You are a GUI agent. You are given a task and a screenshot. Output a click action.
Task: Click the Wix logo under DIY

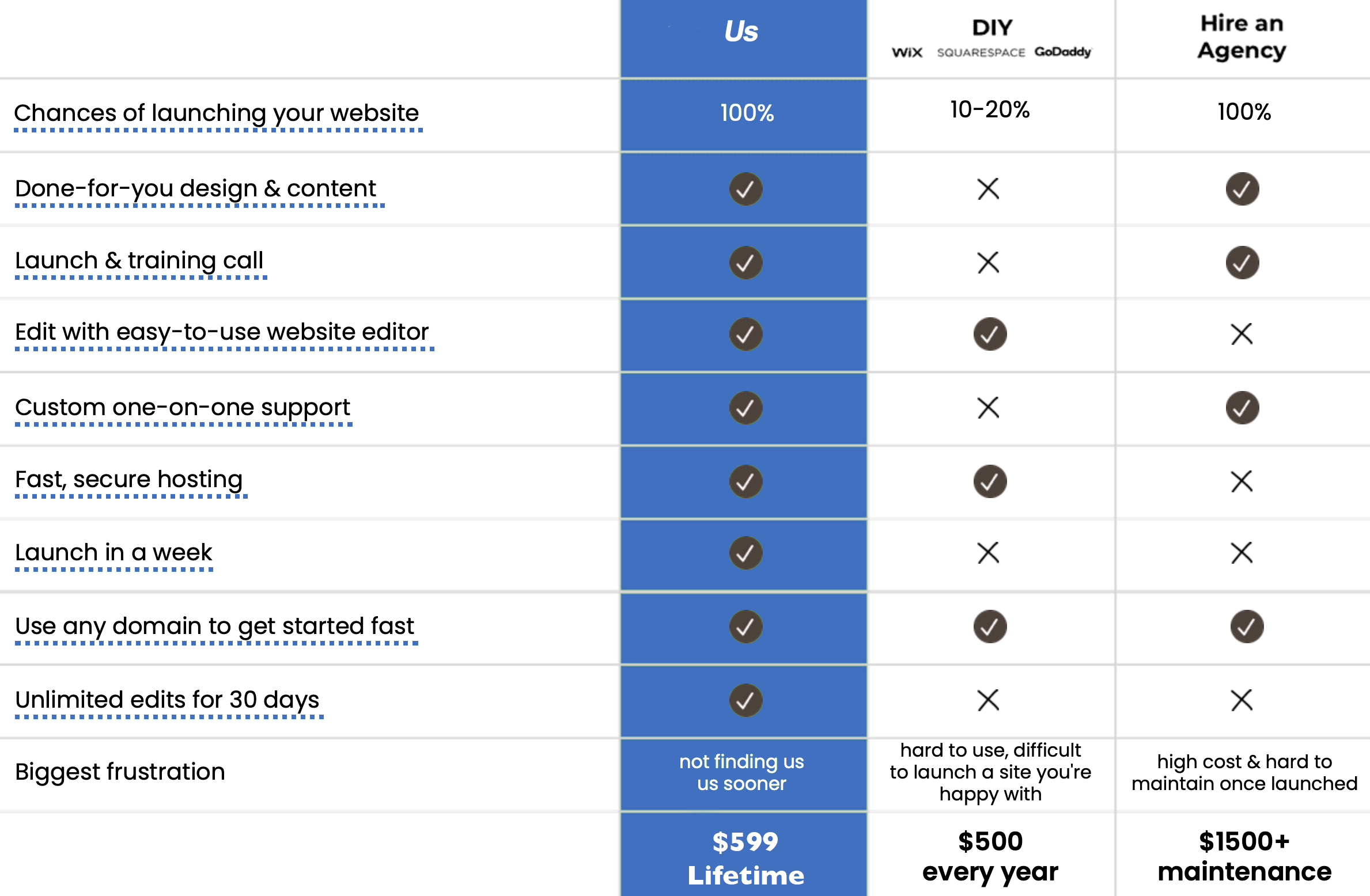tap(907, 52)
